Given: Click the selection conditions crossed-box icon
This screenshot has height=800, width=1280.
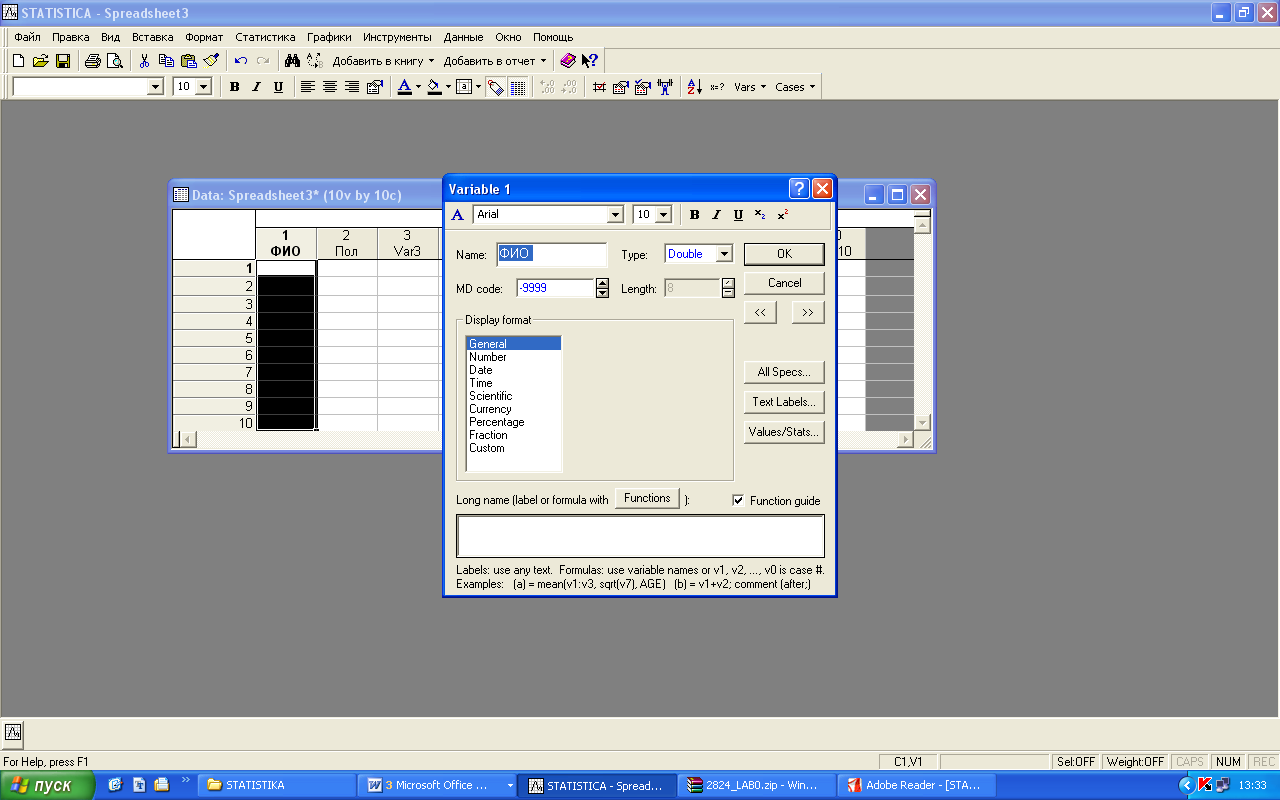Looking at the screenshot, I should coord(599,87).
